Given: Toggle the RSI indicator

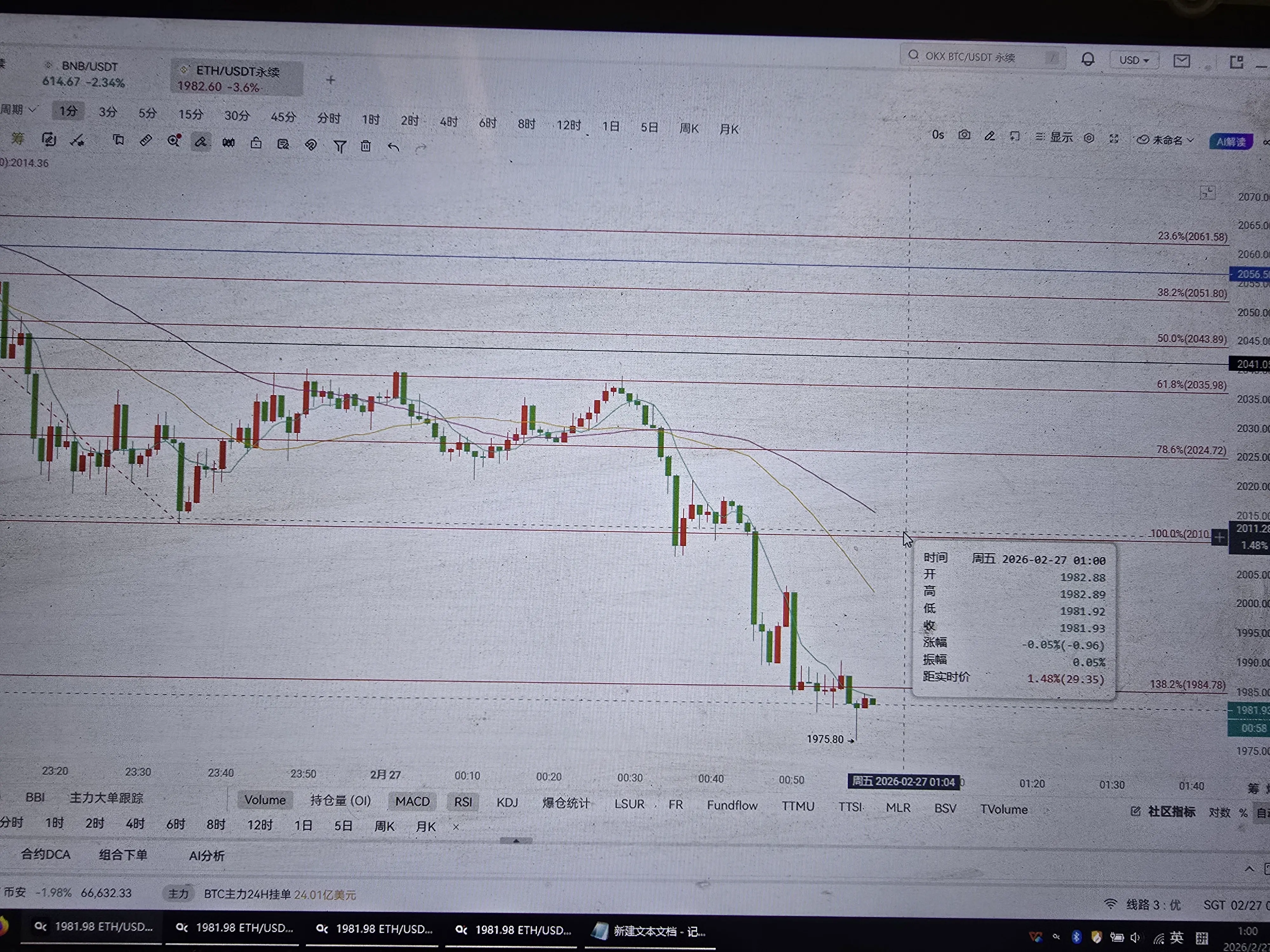Looking at the screenshot, I should click(x=463, y=802).
